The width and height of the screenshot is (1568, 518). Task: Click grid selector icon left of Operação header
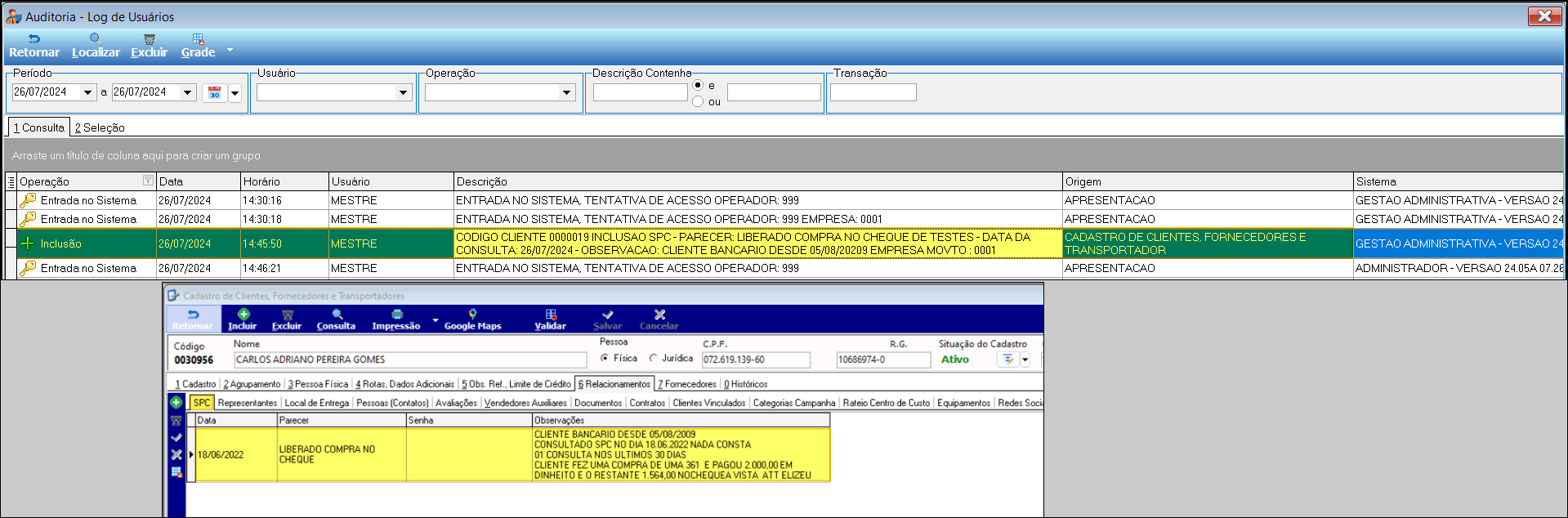pyautogui.click(x=11, y=181)
